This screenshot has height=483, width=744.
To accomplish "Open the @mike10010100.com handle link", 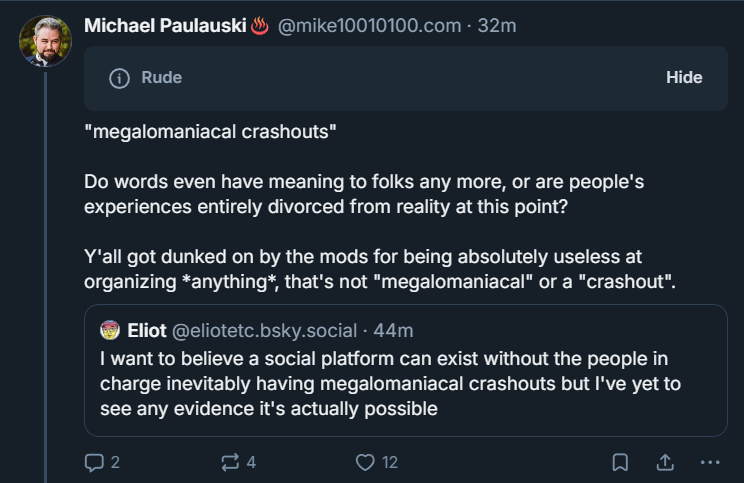I will pyautogui.click(x=364, y=25).
